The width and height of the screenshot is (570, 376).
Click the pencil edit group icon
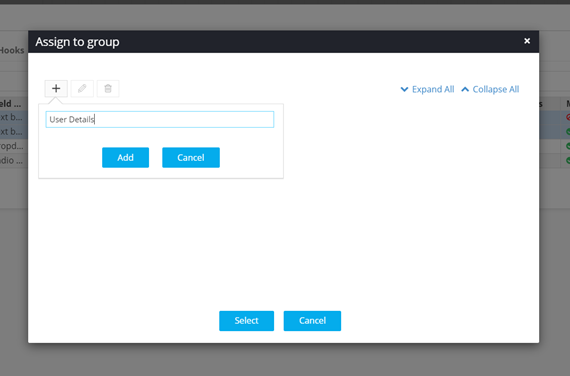tap(82, 89)
